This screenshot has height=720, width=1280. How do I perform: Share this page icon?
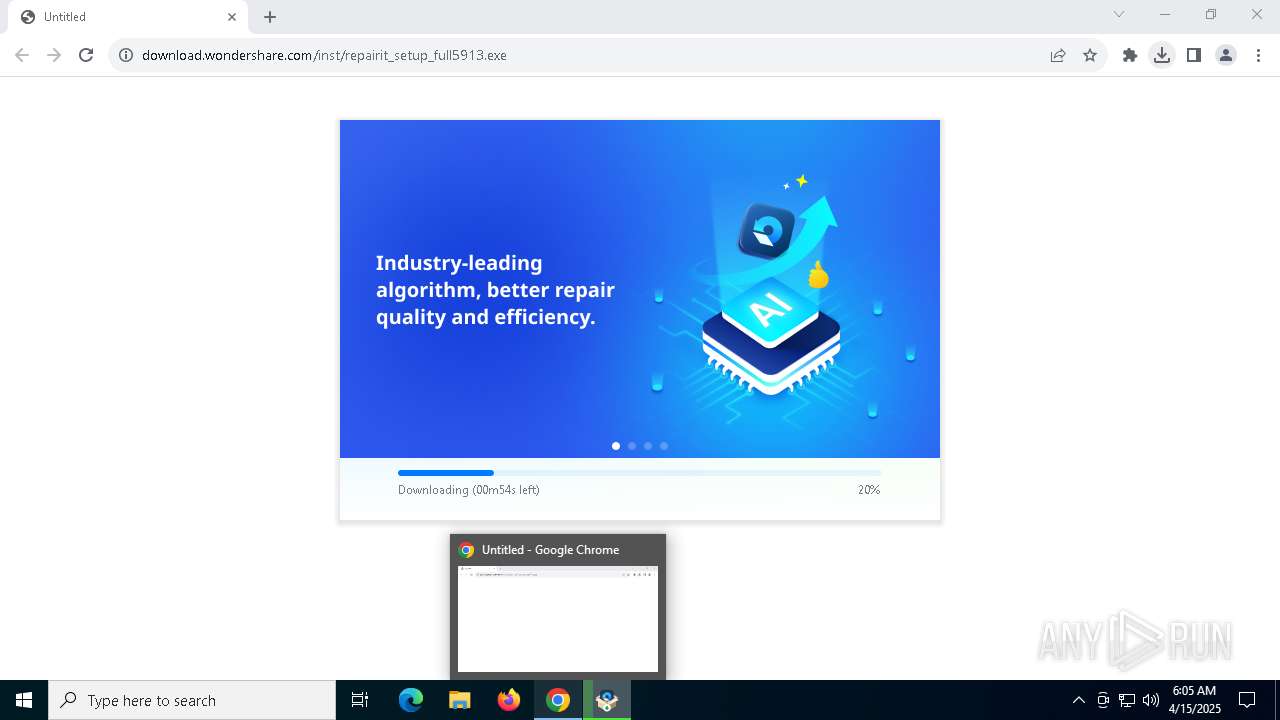(x=1058, y=55)
